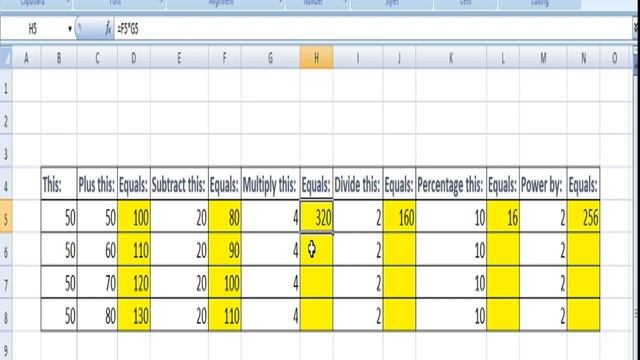This screenshot has width=640, height=360.
Task: Click the 'Divide this:' header cell
Action: click(358, 183)
